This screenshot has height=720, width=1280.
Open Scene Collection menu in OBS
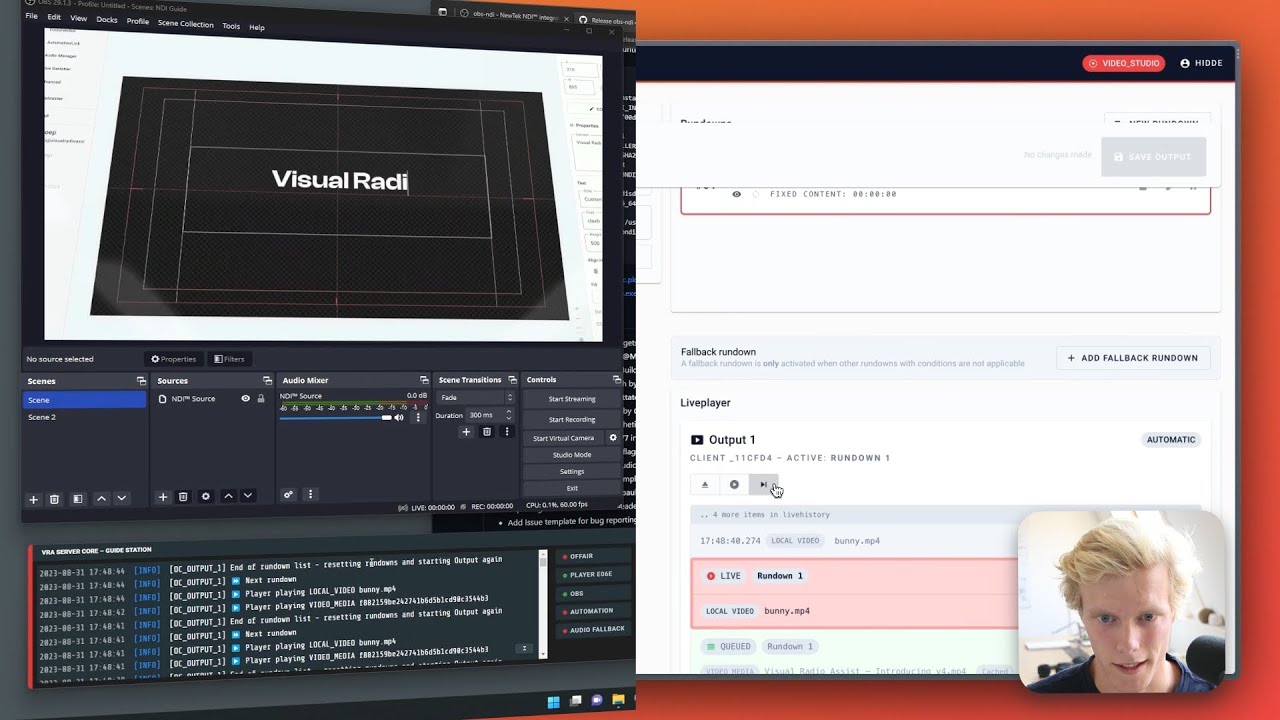[186, 23]
